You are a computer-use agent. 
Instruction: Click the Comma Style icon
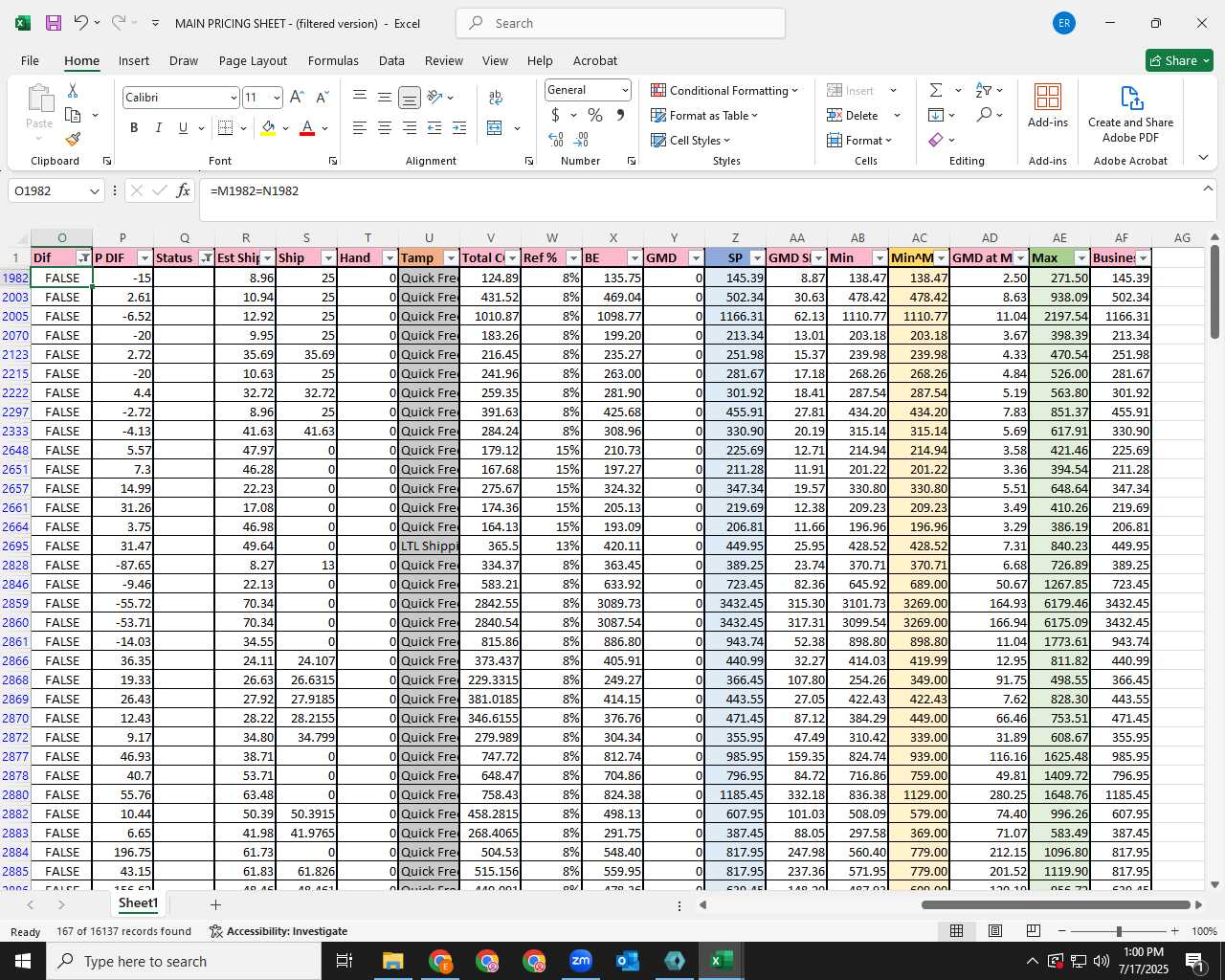click(x=620, y=116)
